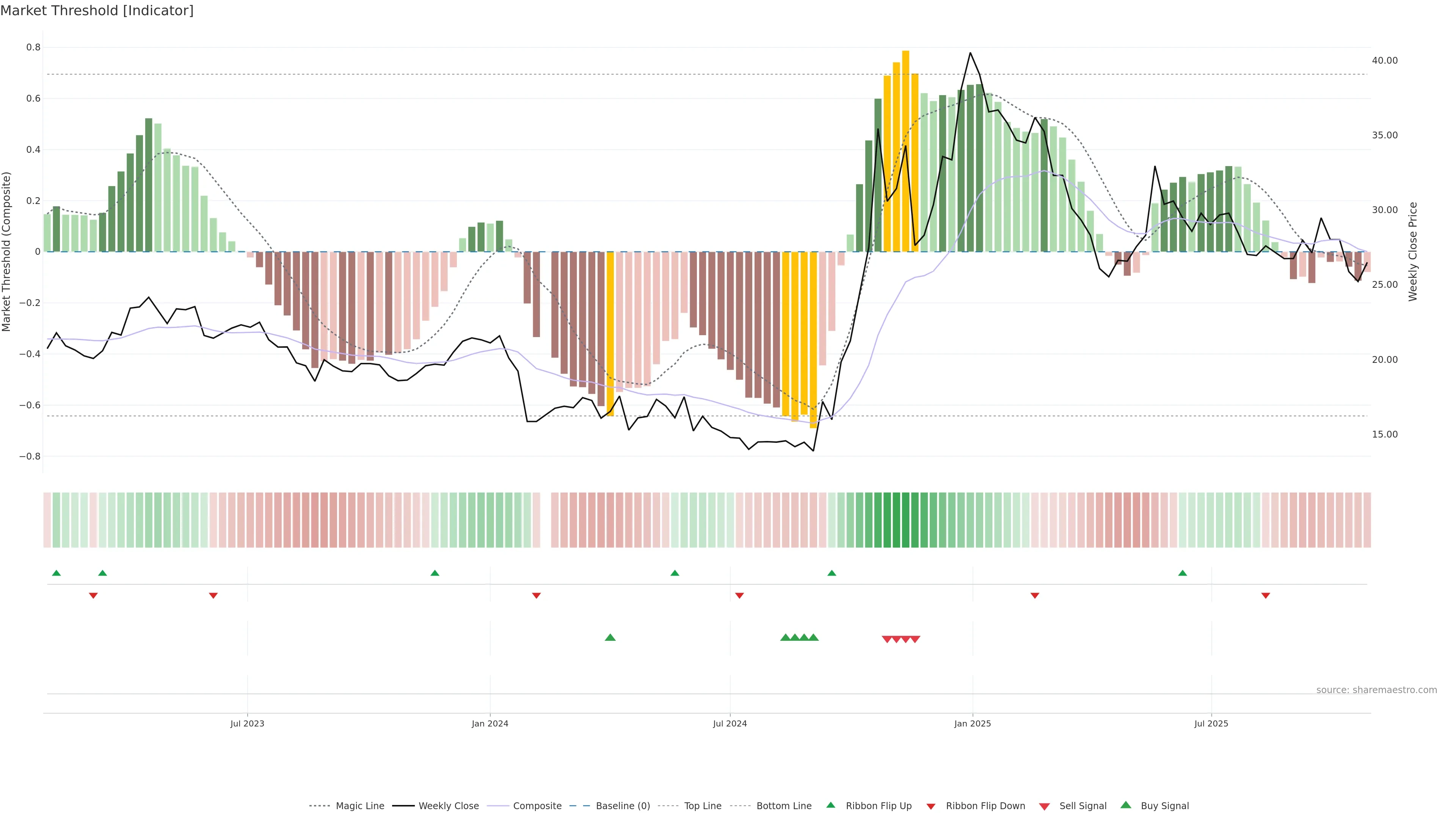Toggle Bottom Line legend entry
Screen dimensions: 1456x819
[x=783, y=806]
